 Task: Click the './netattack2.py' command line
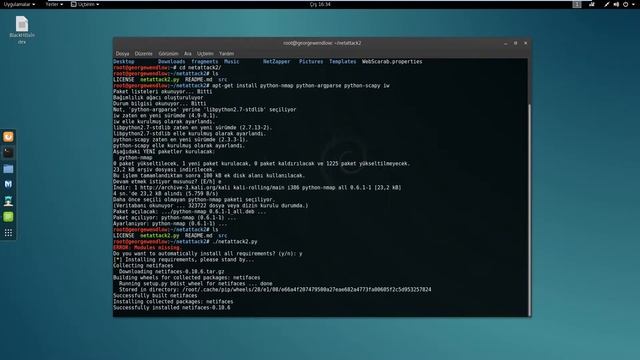185,242
